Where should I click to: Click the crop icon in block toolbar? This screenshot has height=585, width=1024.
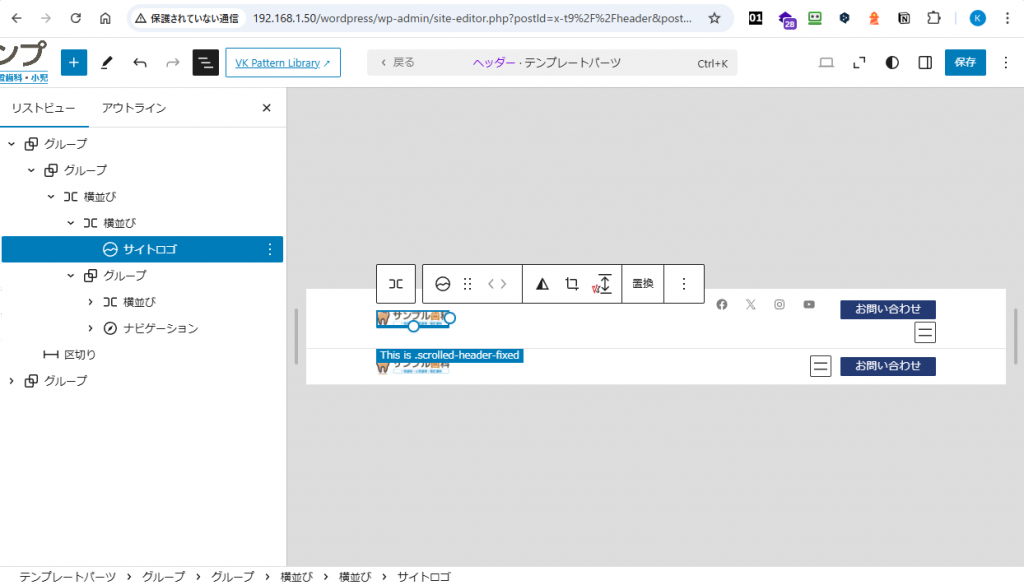point(572,284)
